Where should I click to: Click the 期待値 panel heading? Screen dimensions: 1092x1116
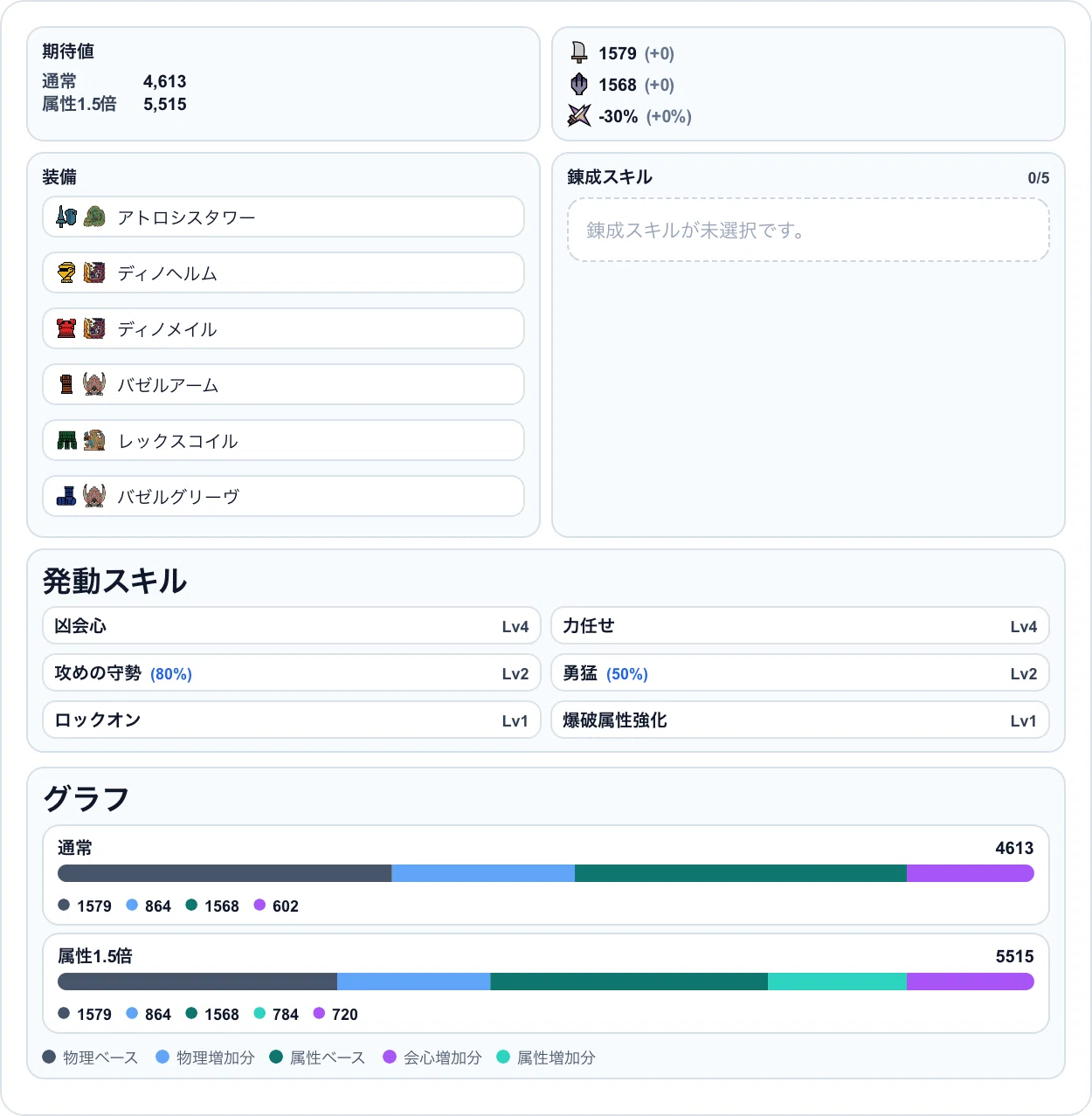[68, 52]
